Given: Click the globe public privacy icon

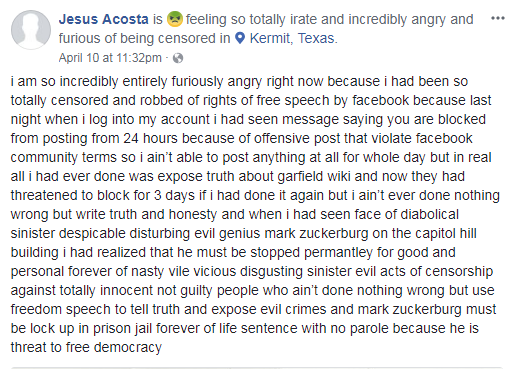Looking at the screenshot, I should [x=178, y=58].
